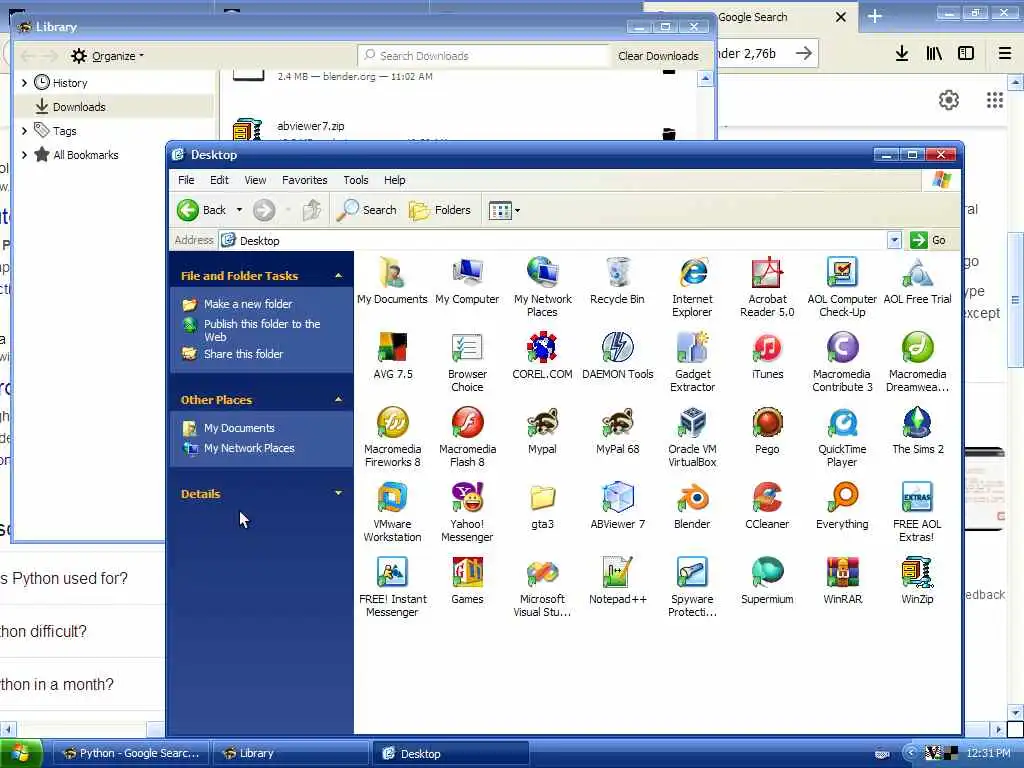Screen dimensions: 1024x768
Task: Select the Yahoo! Messenger icon
Action: tap(467, 511)
